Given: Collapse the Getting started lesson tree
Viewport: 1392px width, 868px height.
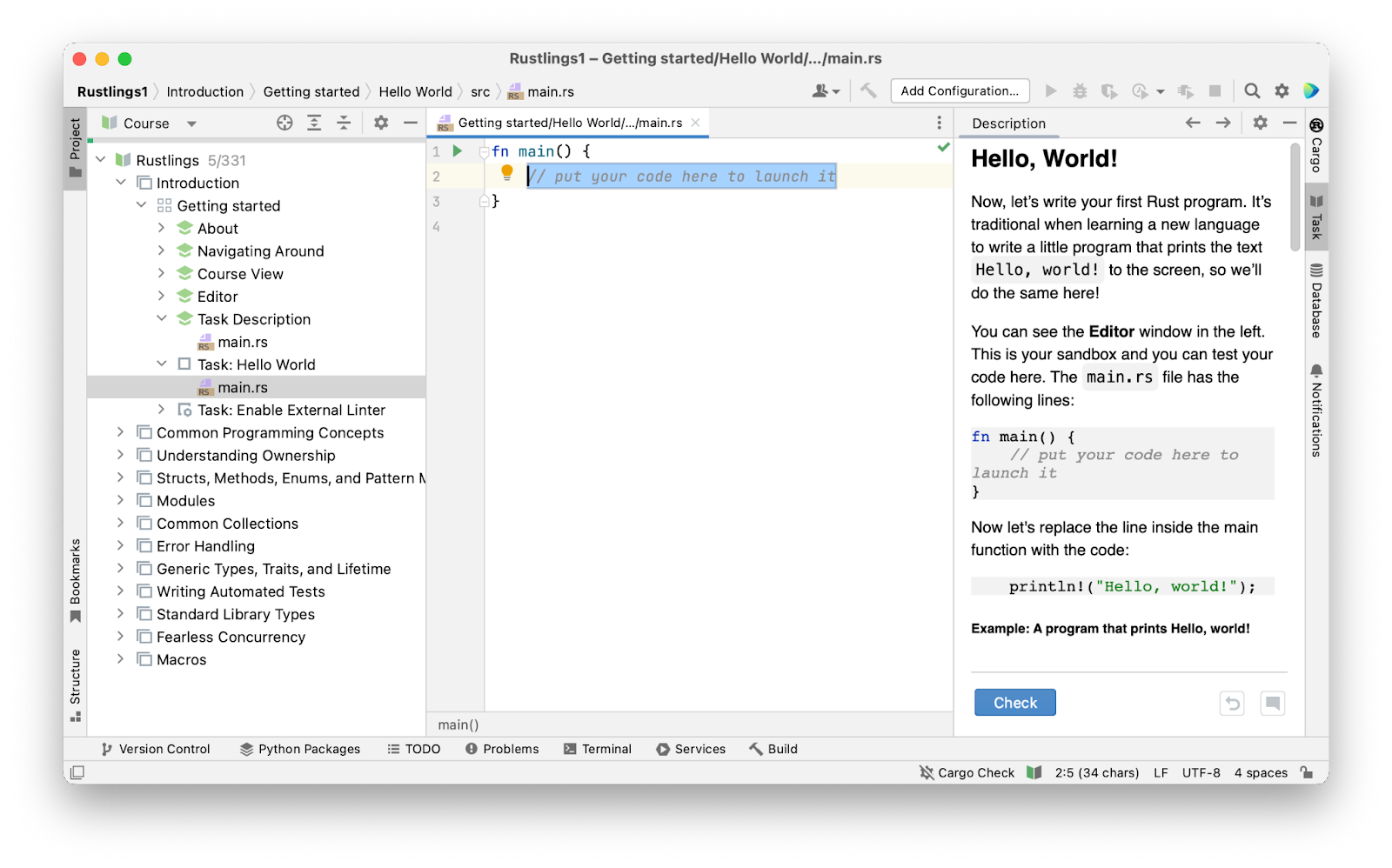Looking at the screenshot, I should pyautogui.click(x=141, y=205).
